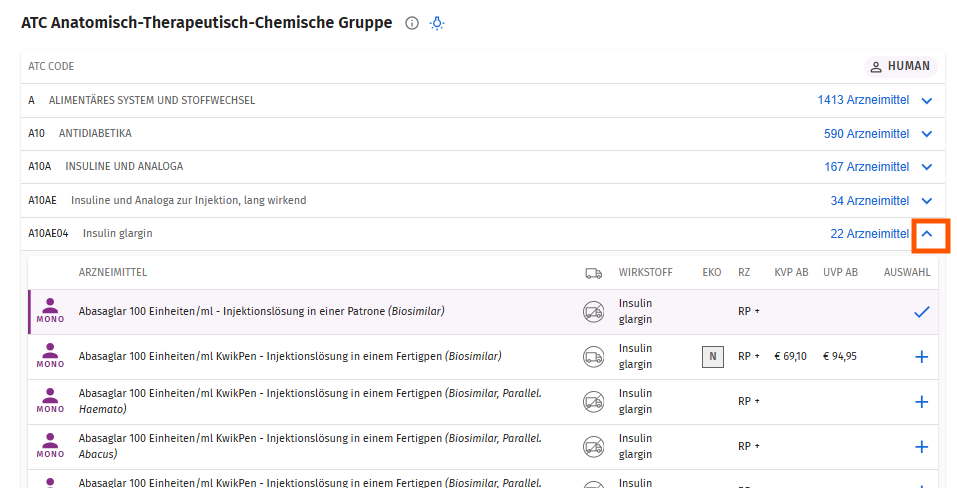
Task: Select Abasaglar KwikPen Parallel Abacus name
Action: [x=310, y=447]
